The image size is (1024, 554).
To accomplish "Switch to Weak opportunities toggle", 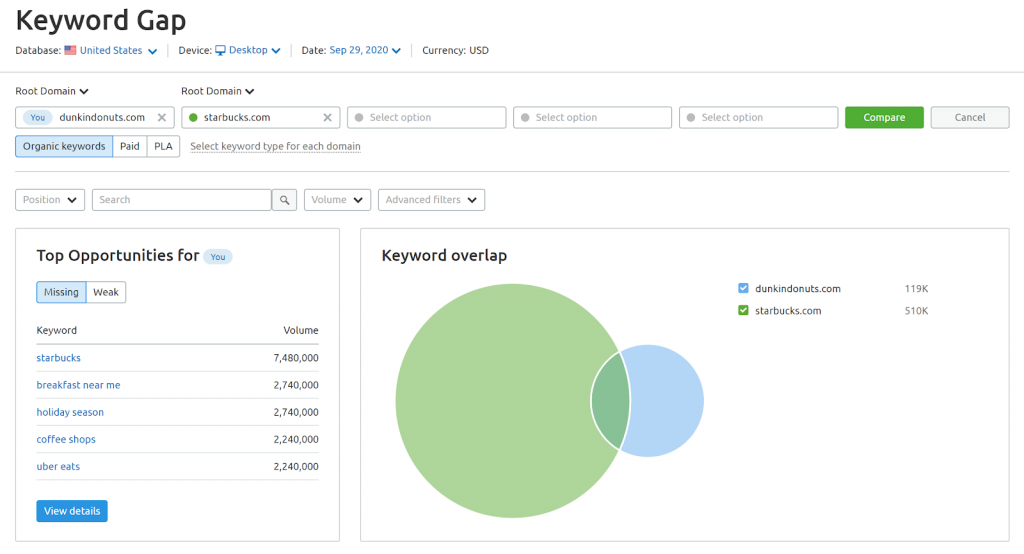I will click(106, 292).
